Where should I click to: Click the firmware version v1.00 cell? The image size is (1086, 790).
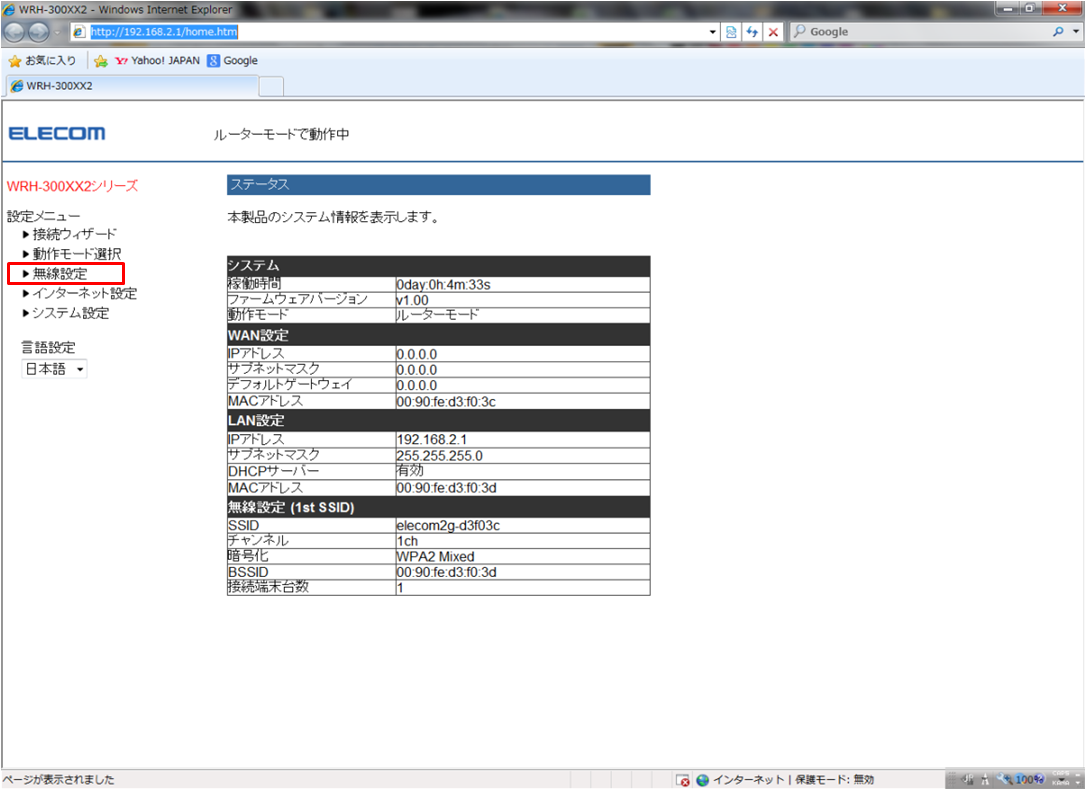[522, 300]
